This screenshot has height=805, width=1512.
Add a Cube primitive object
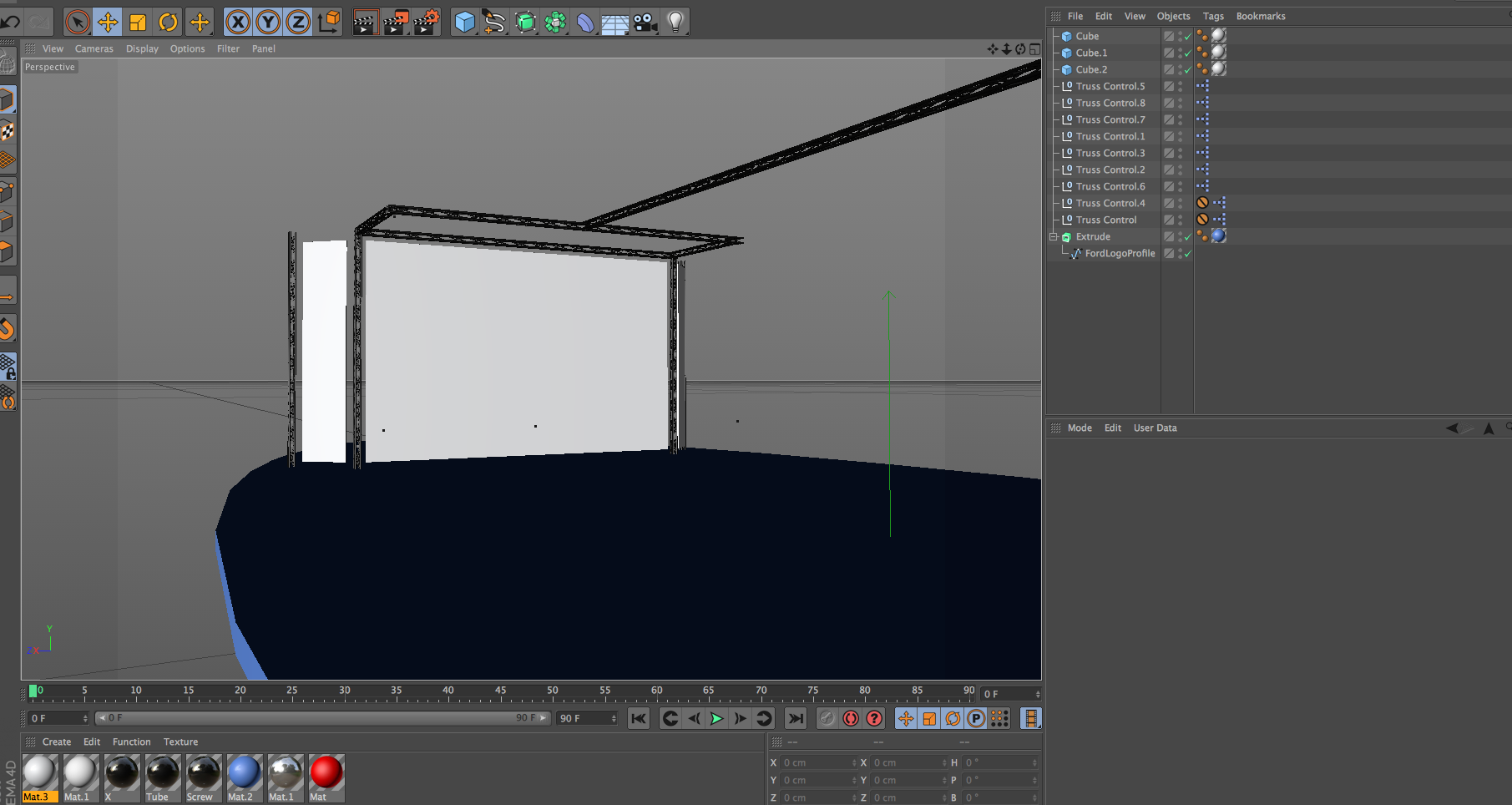[x=464, y=22]
